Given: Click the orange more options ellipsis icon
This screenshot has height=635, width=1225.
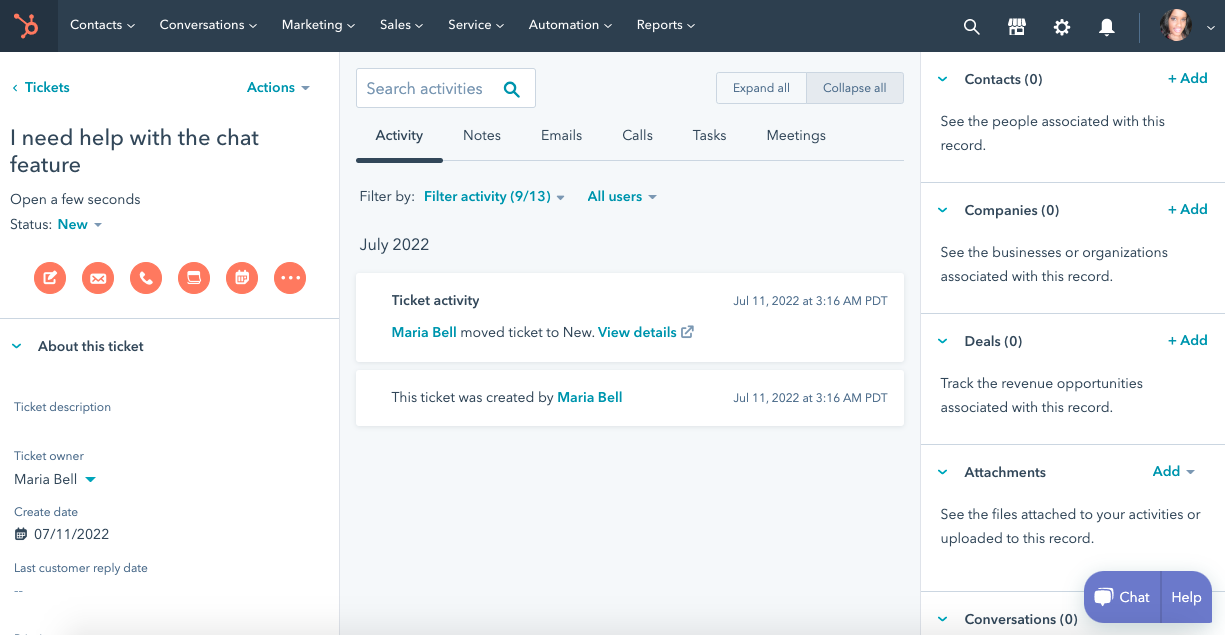Looking at the screenshot, I should (x=290, y=278).
